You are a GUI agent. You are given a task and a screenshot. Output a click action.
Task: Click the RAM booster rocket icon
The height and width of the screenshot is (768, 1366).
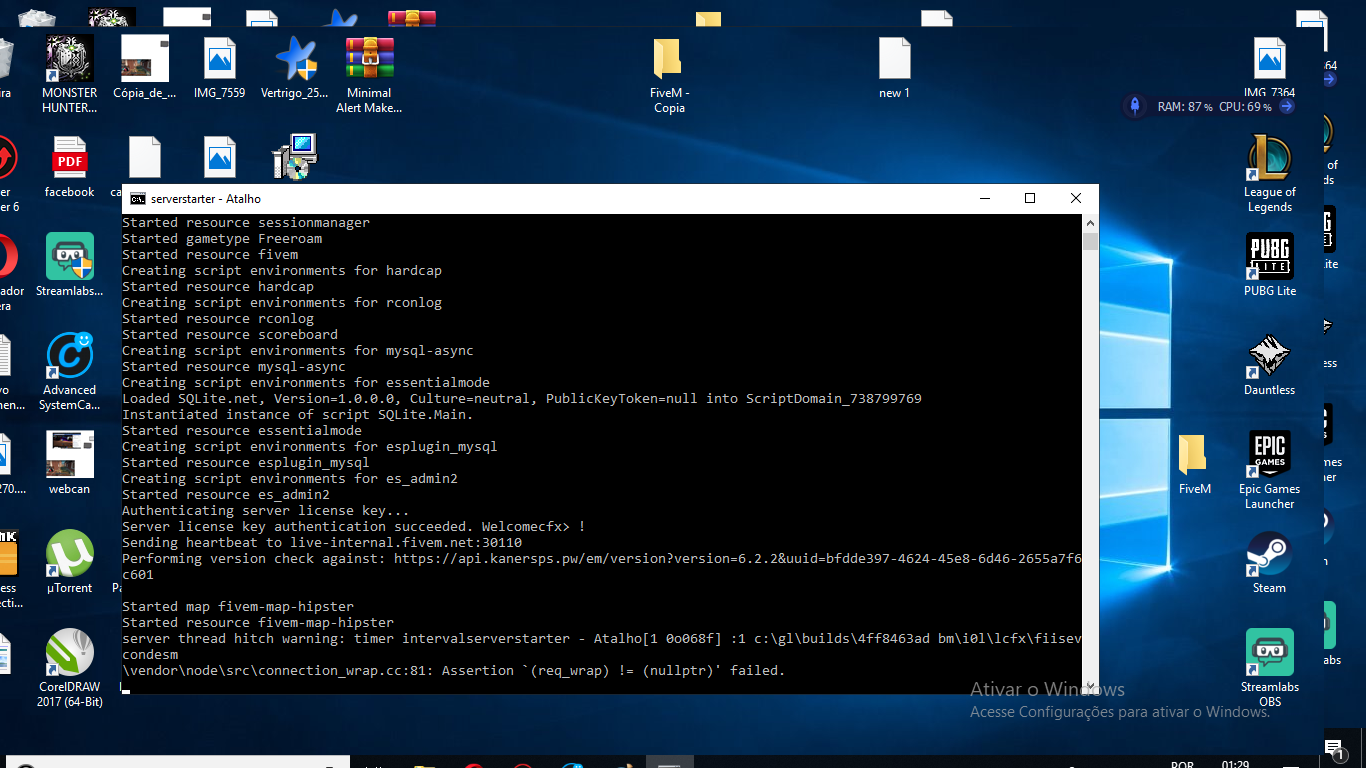(1135, 106)
